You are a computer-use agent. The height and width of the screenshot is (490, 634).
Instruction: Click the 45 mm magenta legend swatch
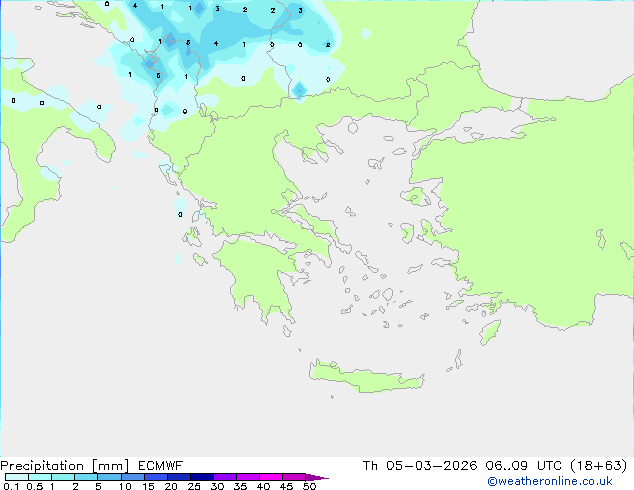tap(294, 477)
